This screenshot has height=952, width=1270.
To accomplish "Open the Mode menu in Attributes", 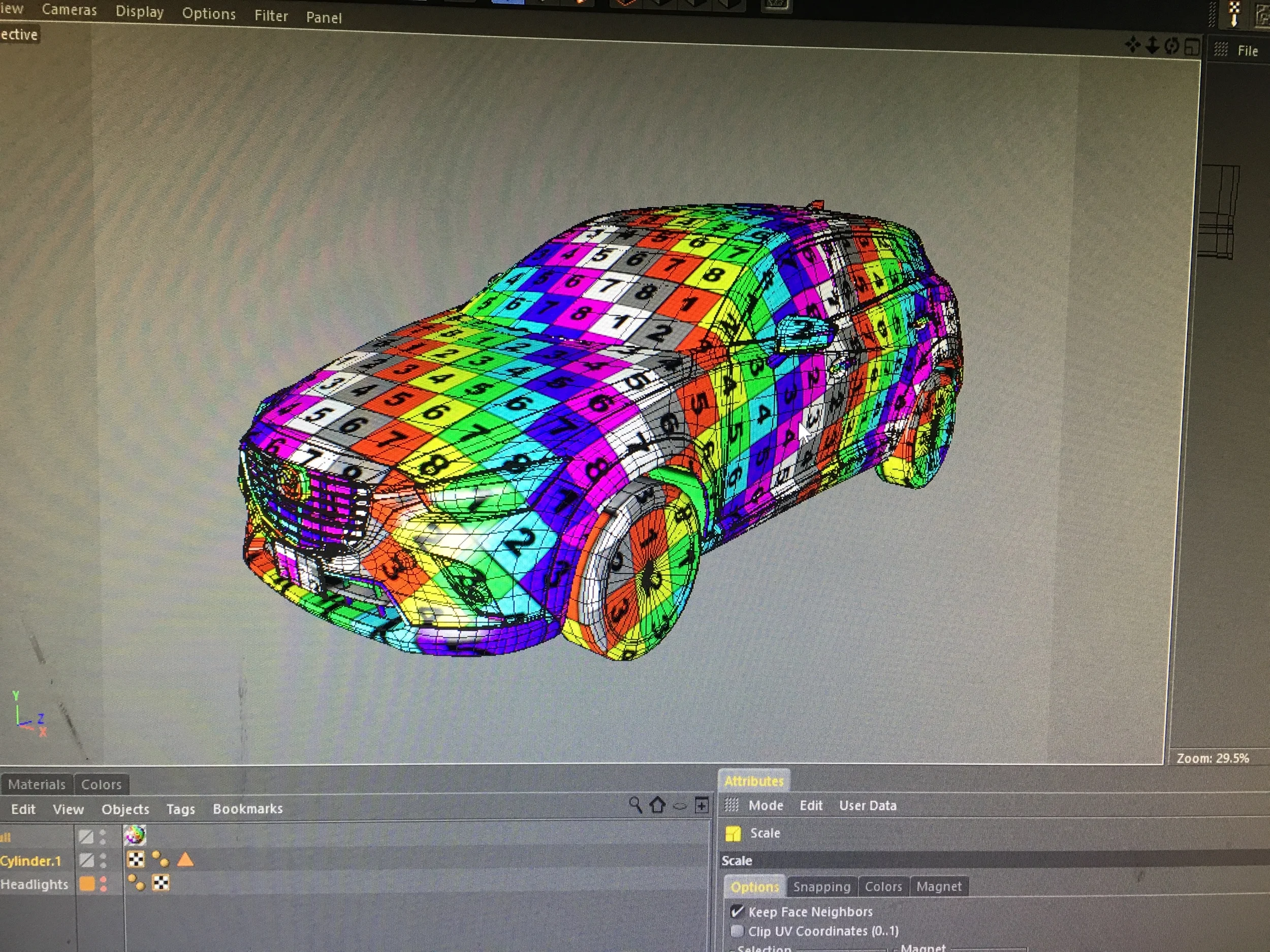I will point(766,806).
